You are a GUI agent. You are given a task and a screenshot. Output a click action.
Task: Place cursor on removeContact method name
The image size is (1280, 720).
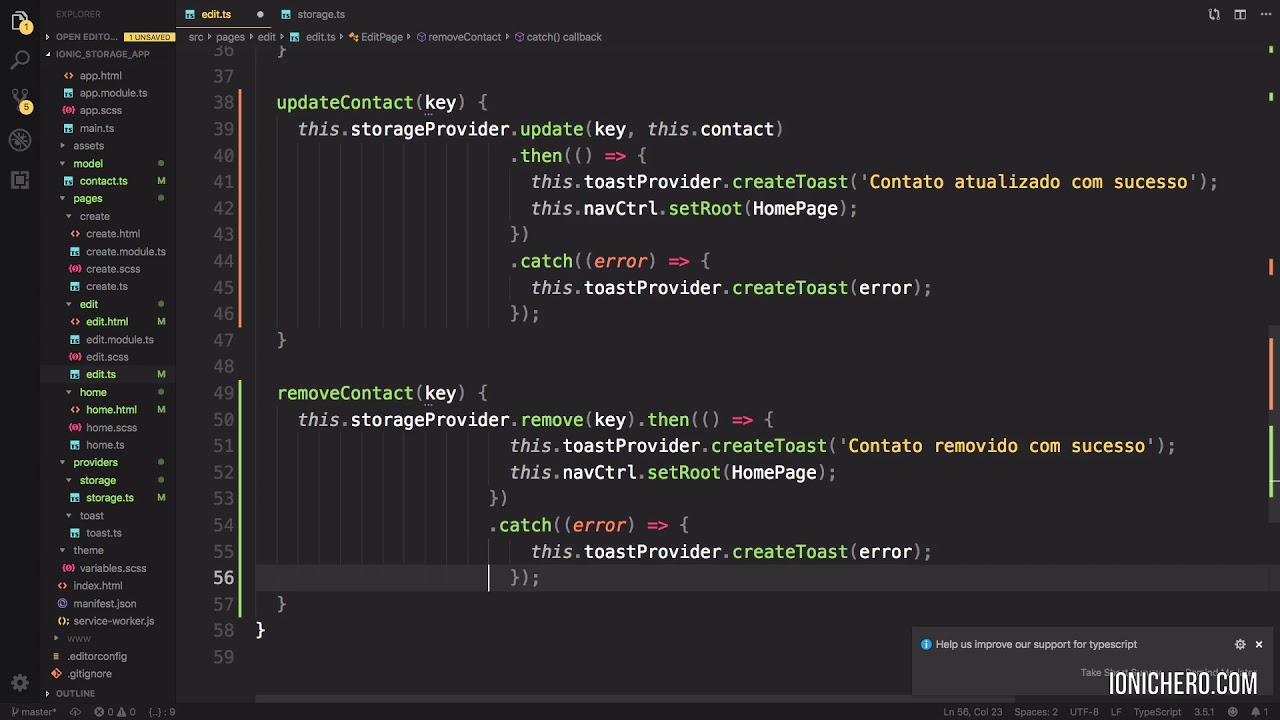click(345, 393)
